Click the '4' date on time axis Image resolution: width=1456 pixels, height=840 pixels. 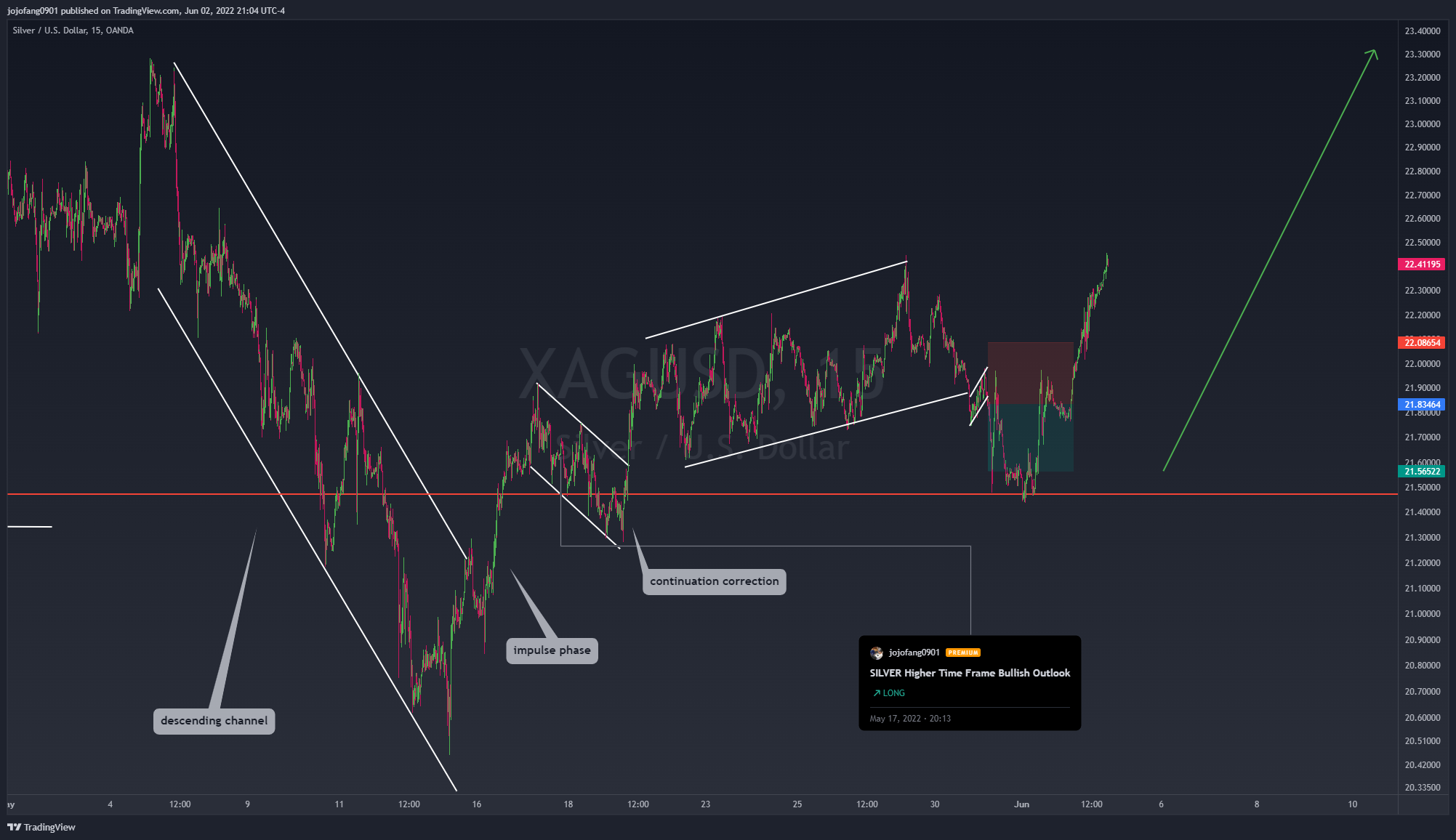click(110, 804)
